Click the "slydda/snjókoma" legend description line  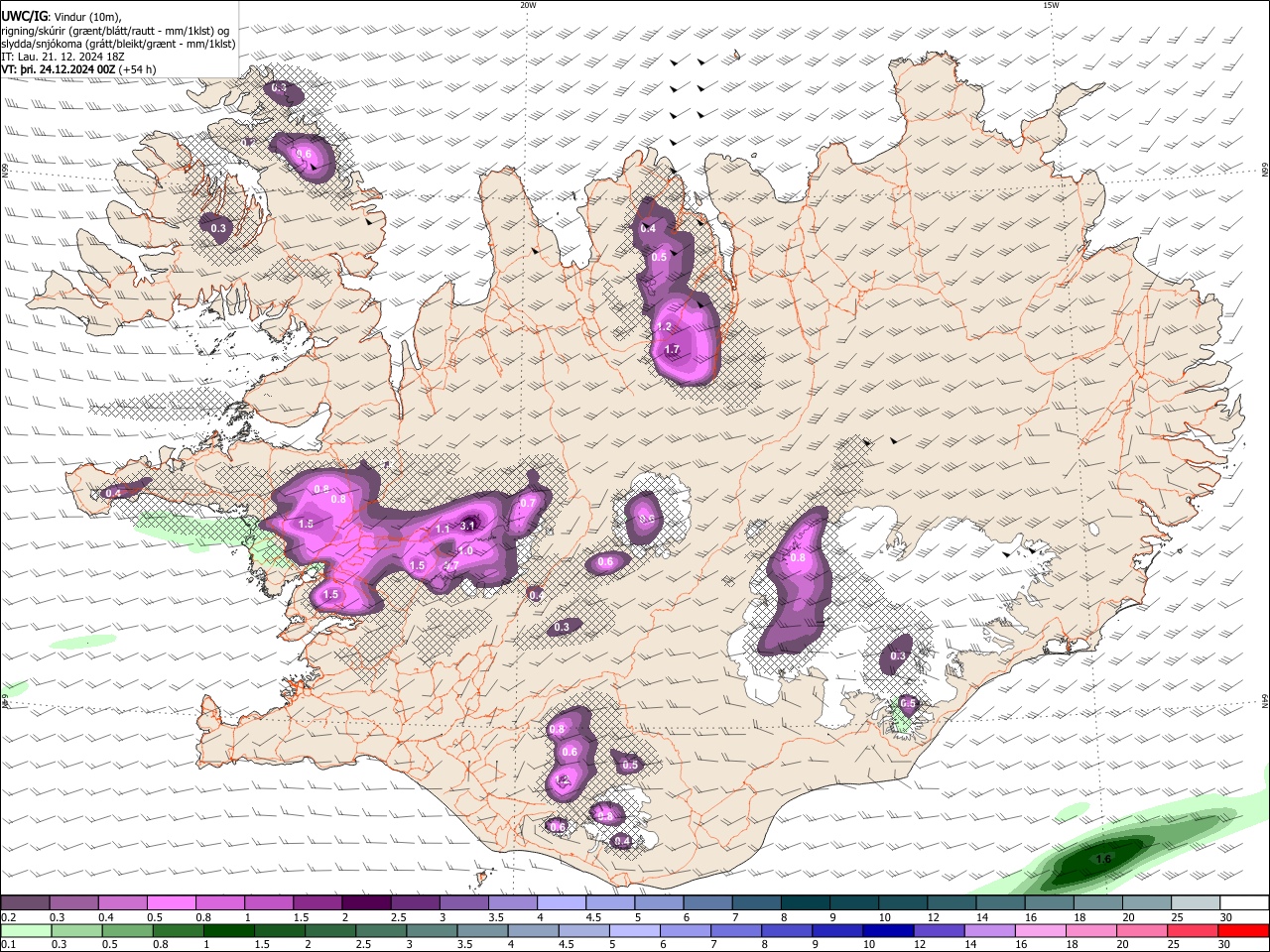click(x=118, y=44)
